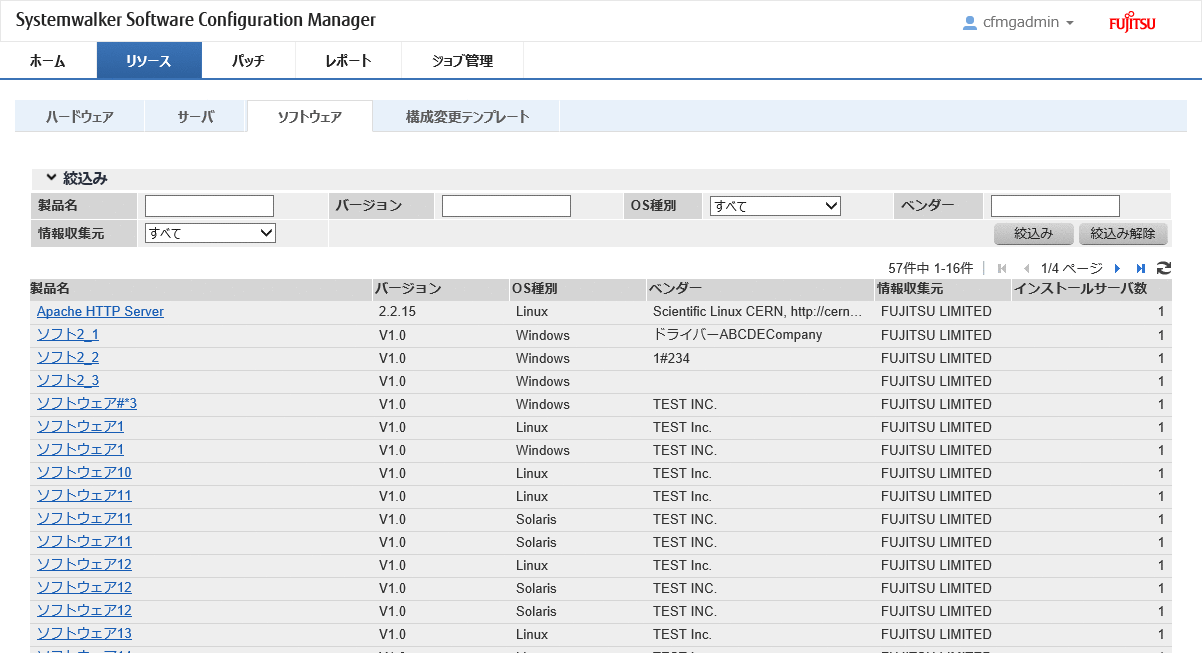Click the Fujitsu logo
This screenshot has height=653, width=1202.
(1132, 22)
